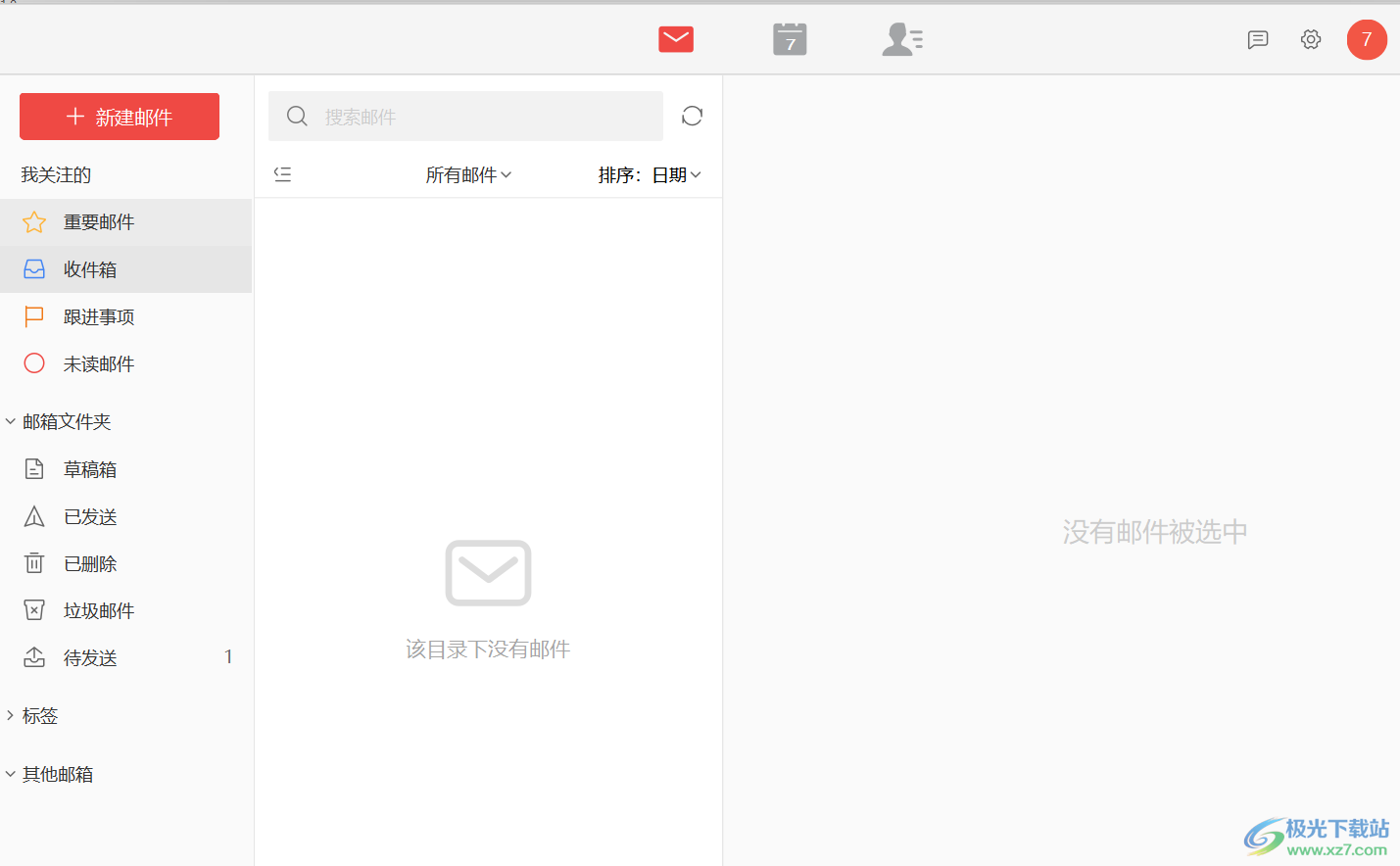
Task: Open the Mail tab envelope icon
Action: (676, 39)
